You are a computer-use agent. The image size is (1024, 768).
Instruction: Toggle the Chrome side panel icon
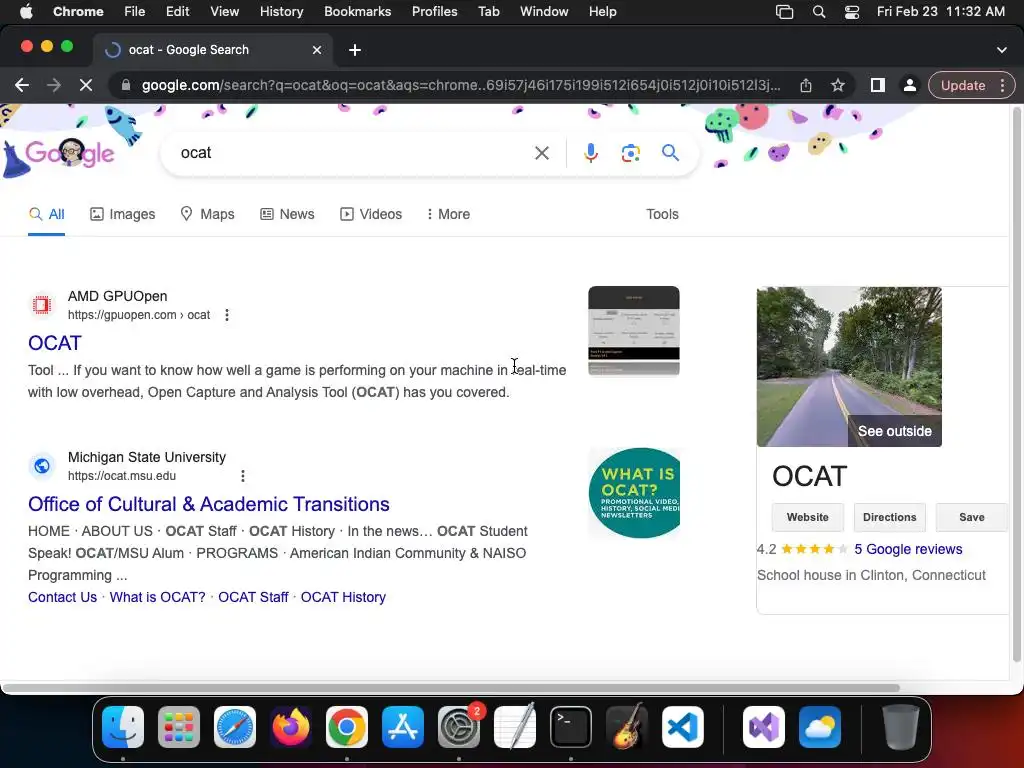878,86
